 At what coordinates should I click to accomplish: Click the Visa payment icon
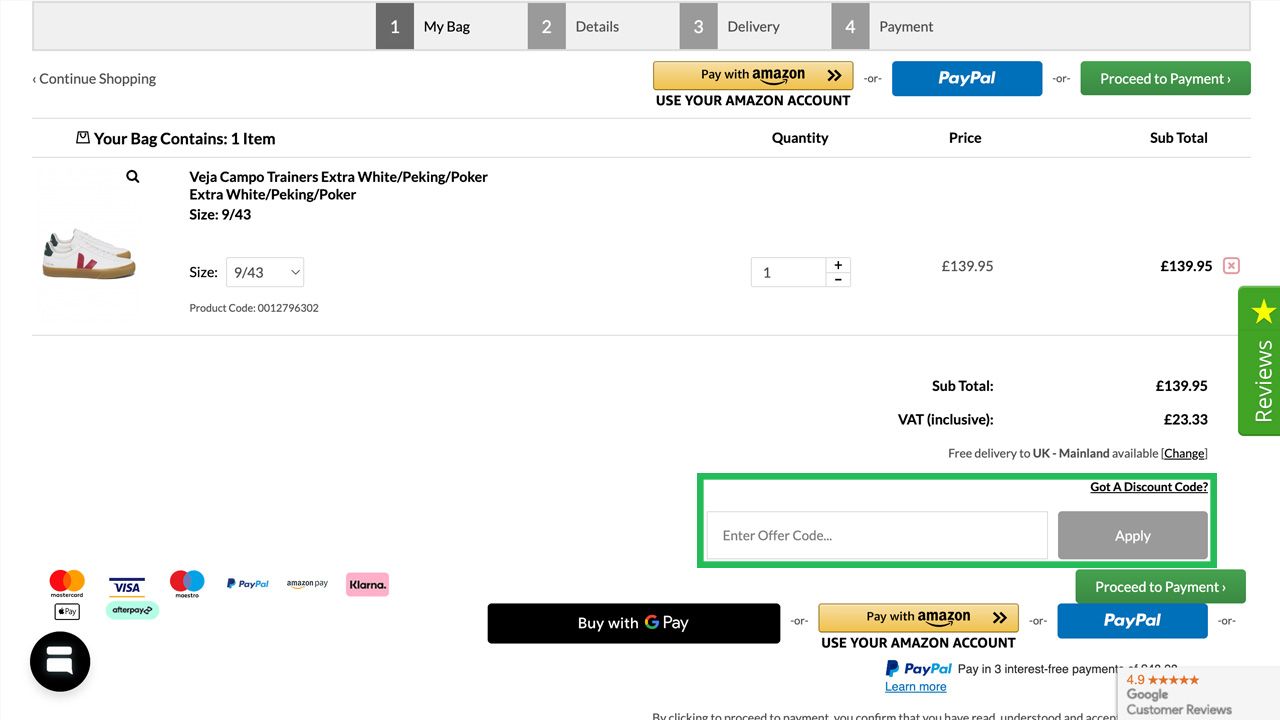point(126,586)
